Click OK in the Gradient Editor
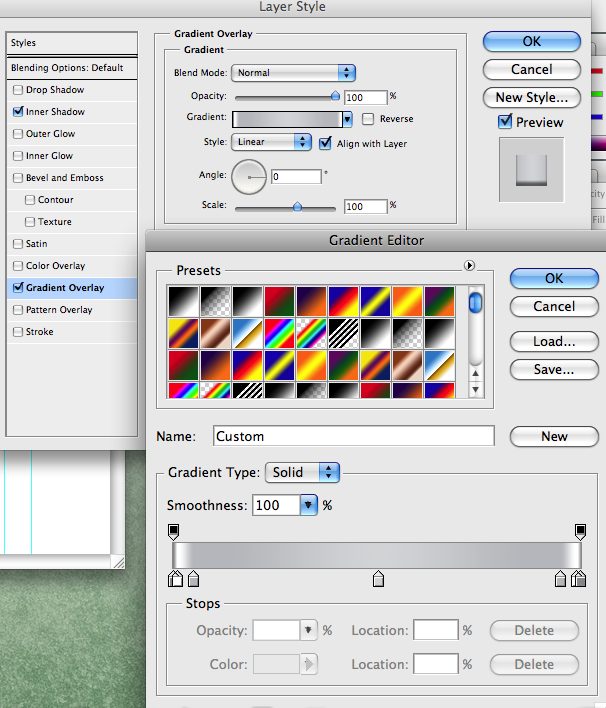This screenshot has width=606, height=708. pos(554,278)
